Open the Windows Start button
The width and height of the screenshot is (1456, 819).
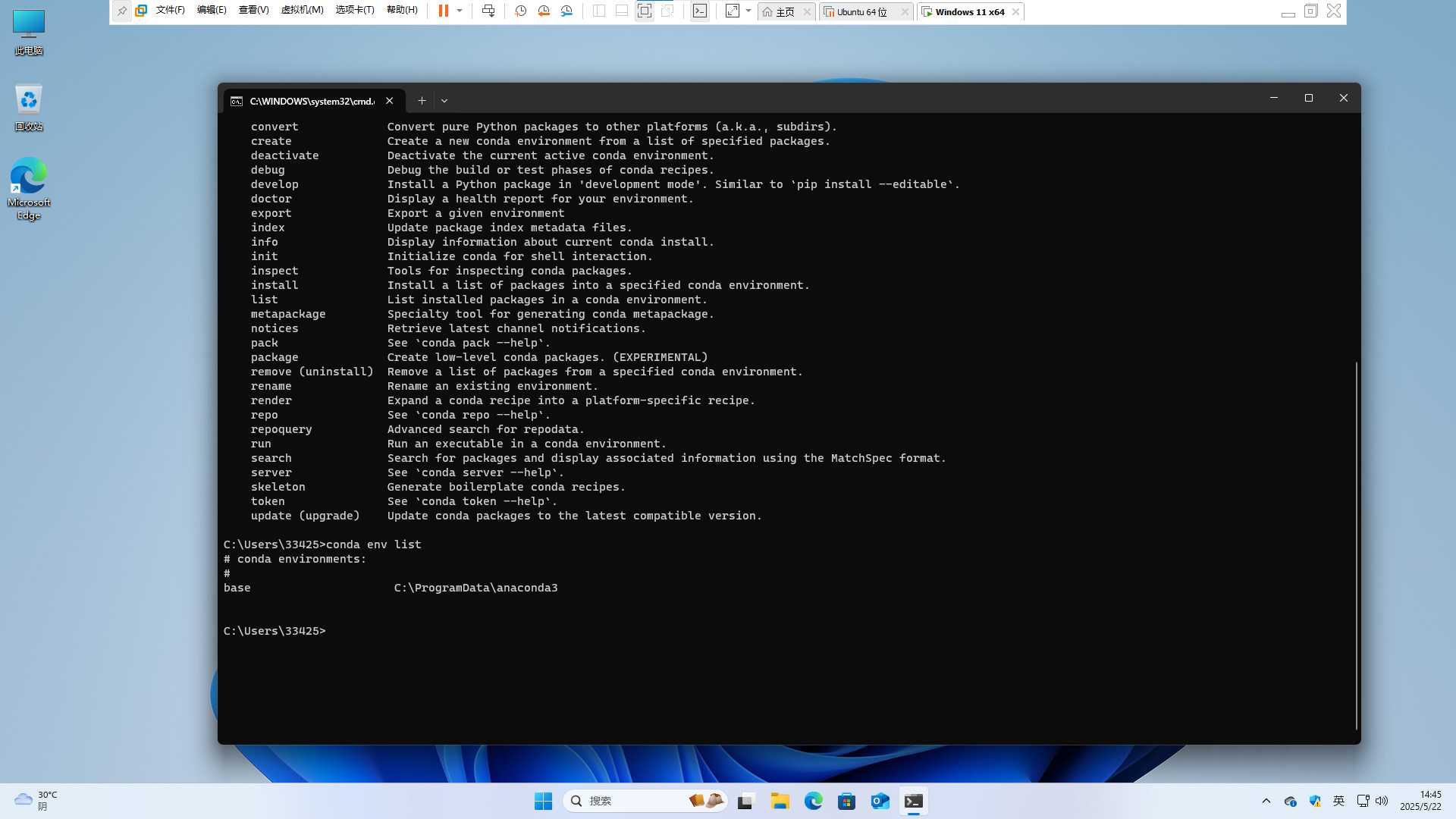tap(544, 801)
